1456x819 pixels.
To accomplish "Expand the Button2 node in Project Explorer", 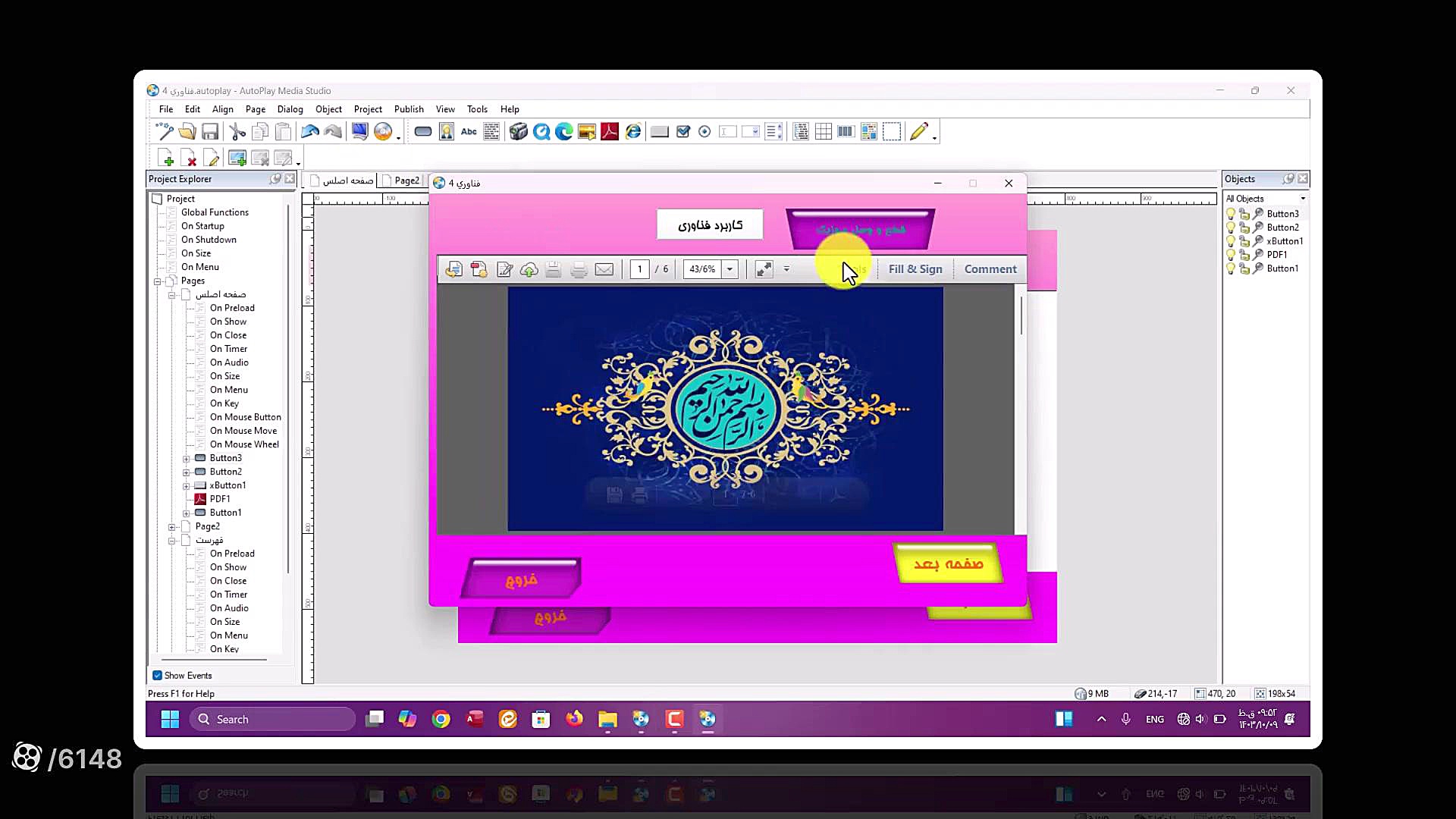I will (x=187, y=472).
